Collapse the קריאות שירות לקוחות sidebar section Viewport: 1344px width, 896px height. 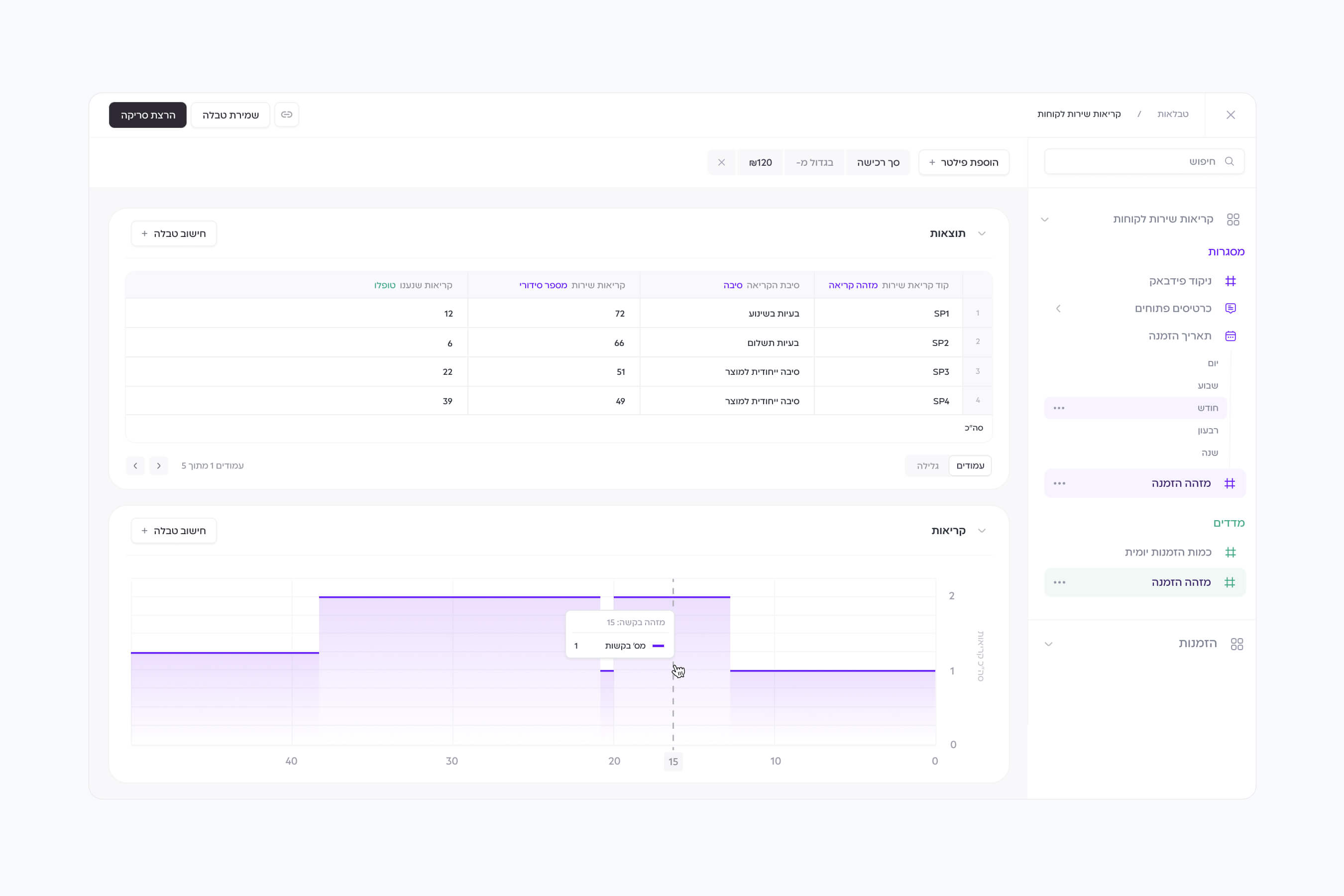coord(1044,220)
